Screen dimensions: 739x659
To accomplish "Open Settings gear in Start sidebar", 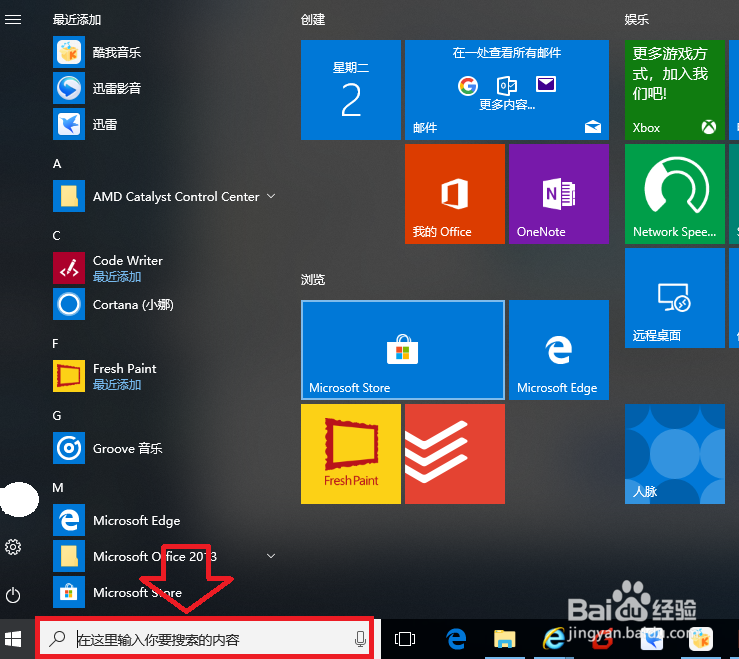I will [13, 547].
